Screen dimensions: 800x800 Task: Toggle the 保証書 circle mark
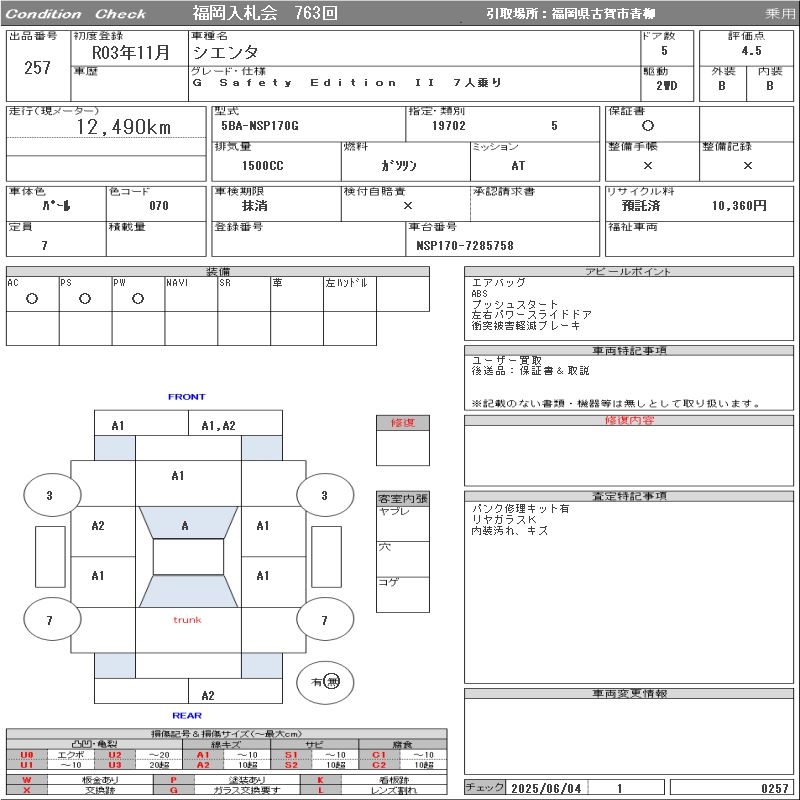click(648, 126)
